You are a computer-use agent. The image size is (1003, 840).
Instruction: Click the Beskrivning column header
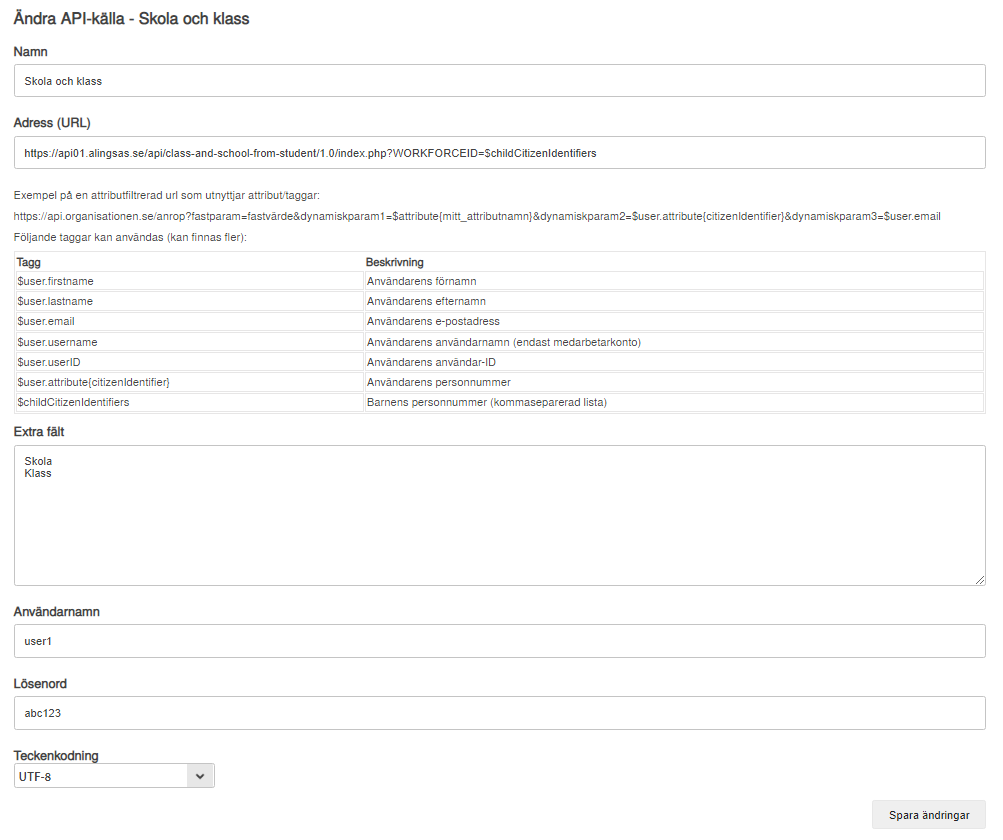(395, 262)
